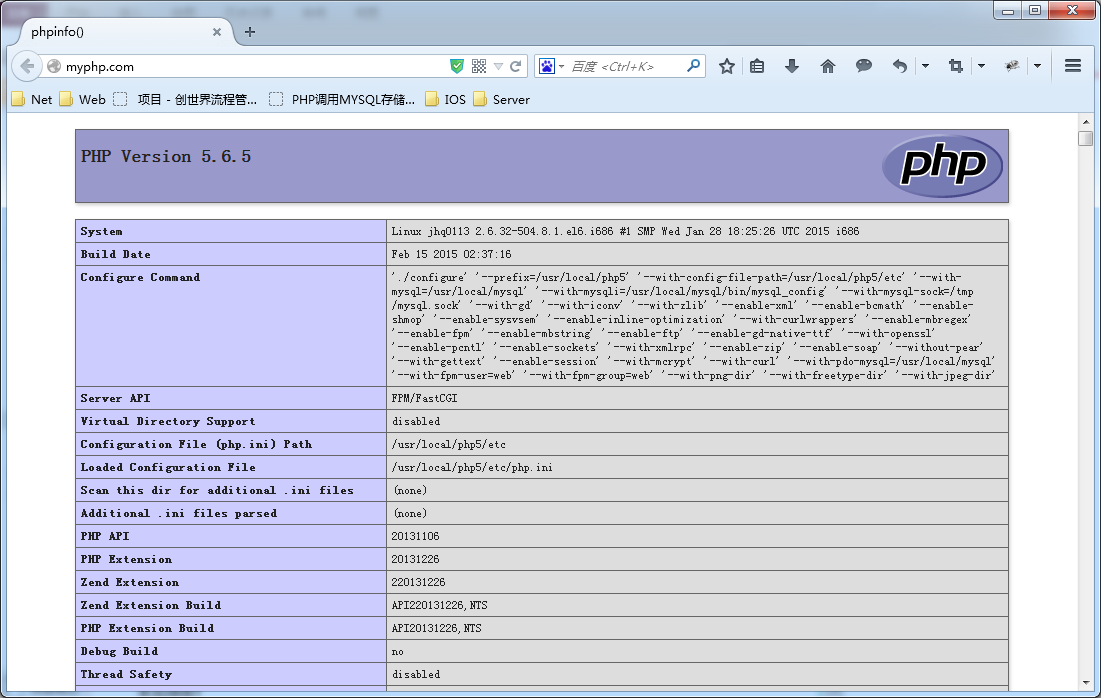Screen dimensions: 1101x698
Task: Open the bookmarks list icon
Action: 756,65
